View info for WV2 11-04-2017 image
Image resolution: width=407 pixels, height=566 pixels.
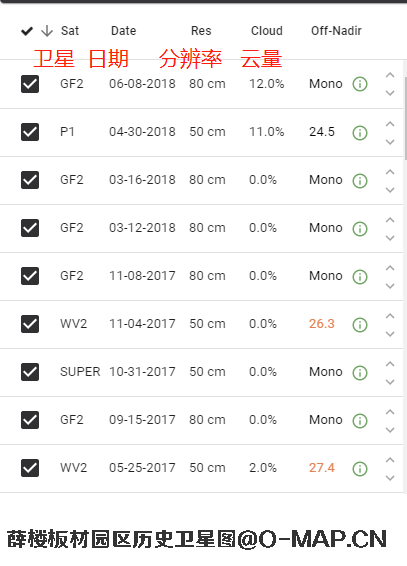point(360,325)
